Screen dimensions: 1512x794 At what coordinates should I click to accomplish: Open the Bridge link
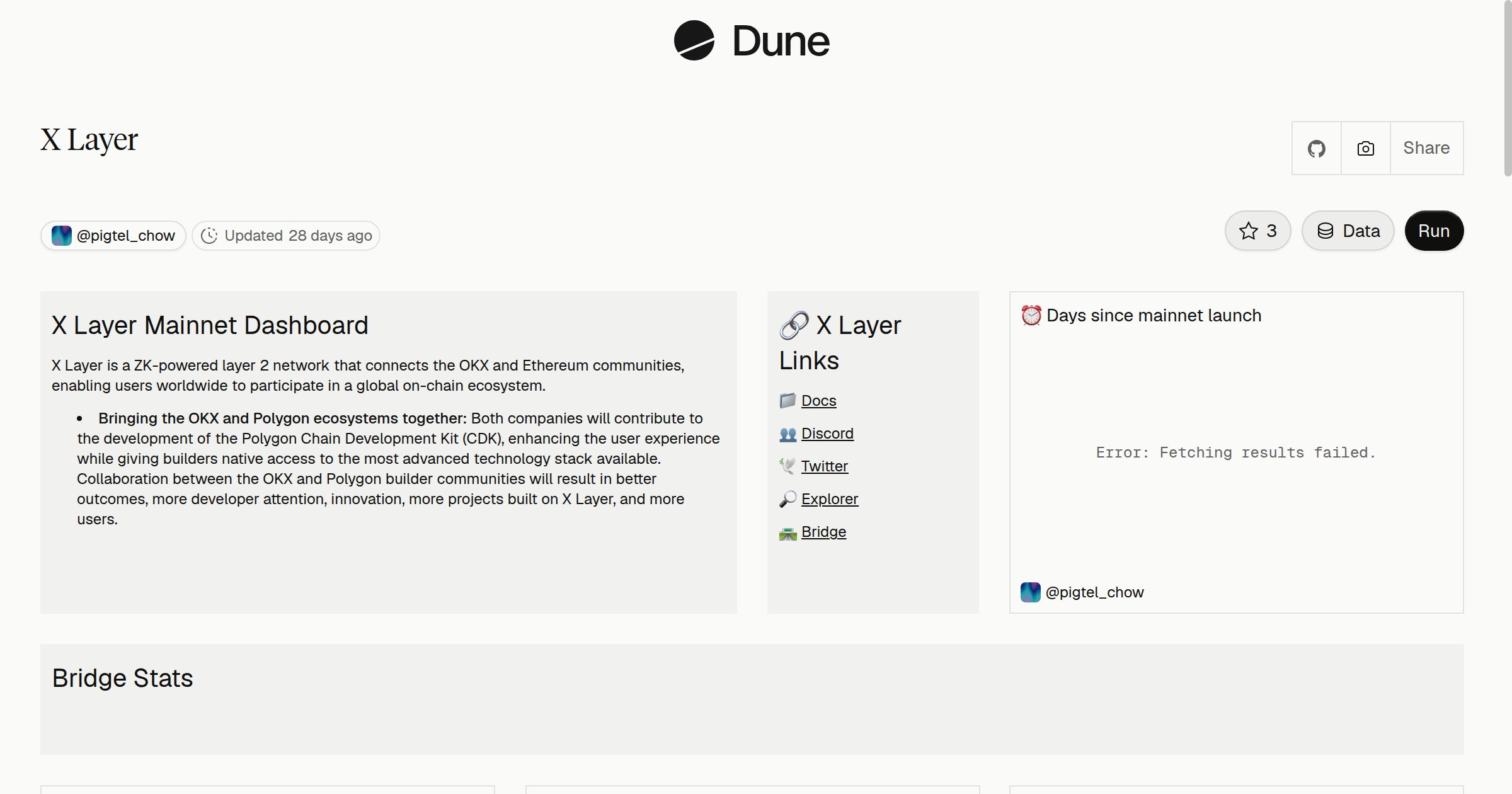(823, 532)
